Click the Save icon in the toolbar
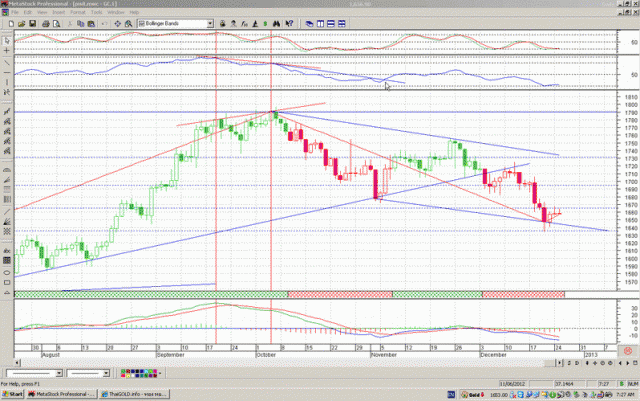The width and height of the screenshot is (640, 401). click(x=33, y=24)
